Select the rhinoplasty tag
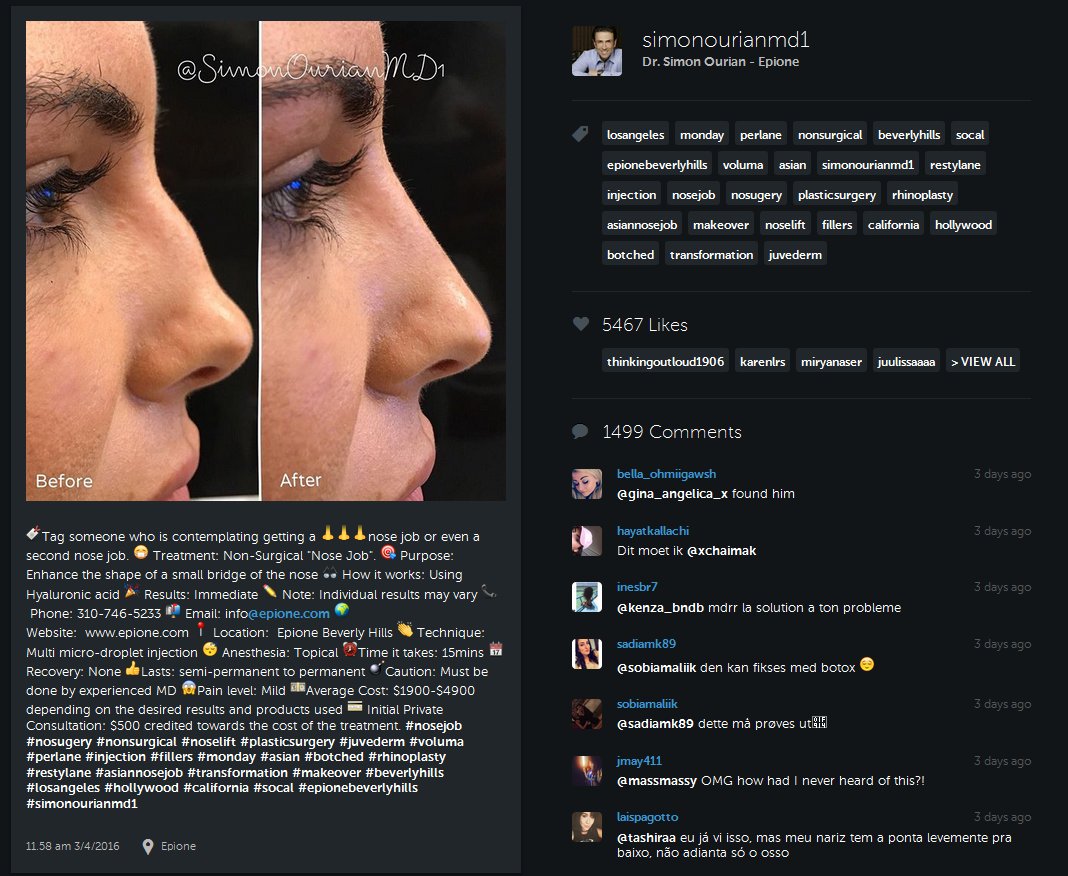This screenshot has width=1068, height=876. coord(922,195)
